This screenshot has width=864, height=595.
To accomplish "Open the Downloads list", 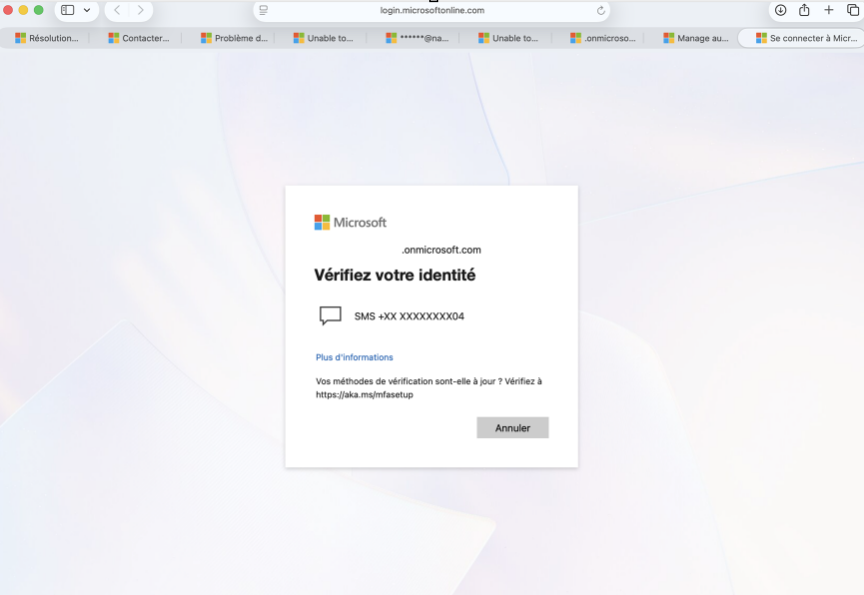I will coord(780,11).
